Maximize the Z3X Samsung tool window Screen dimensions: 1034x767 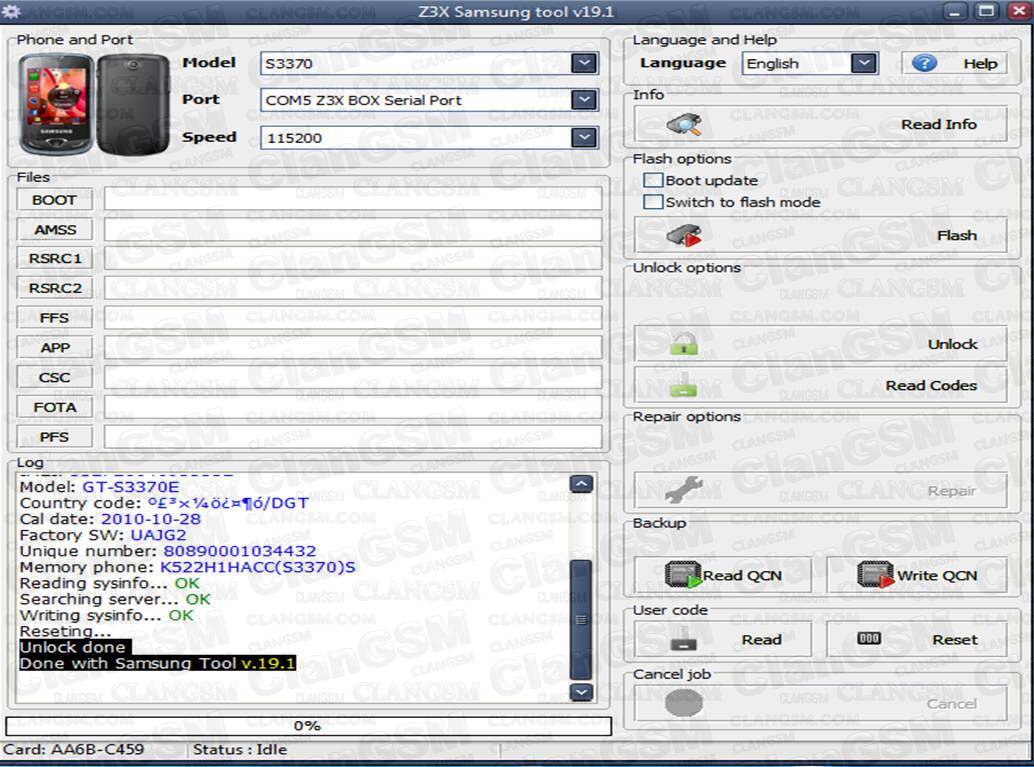(x=987, y=11)
